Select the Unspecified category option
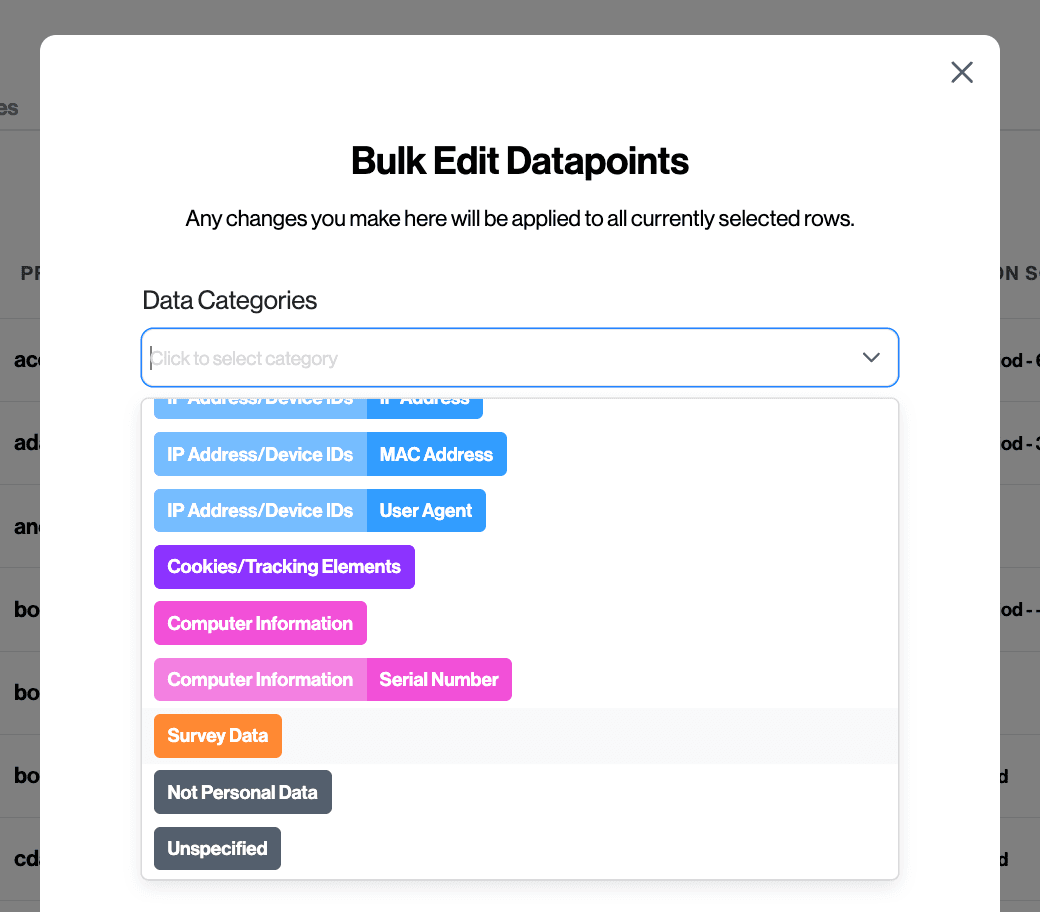1040x912 pixels. tap(217, 848)
